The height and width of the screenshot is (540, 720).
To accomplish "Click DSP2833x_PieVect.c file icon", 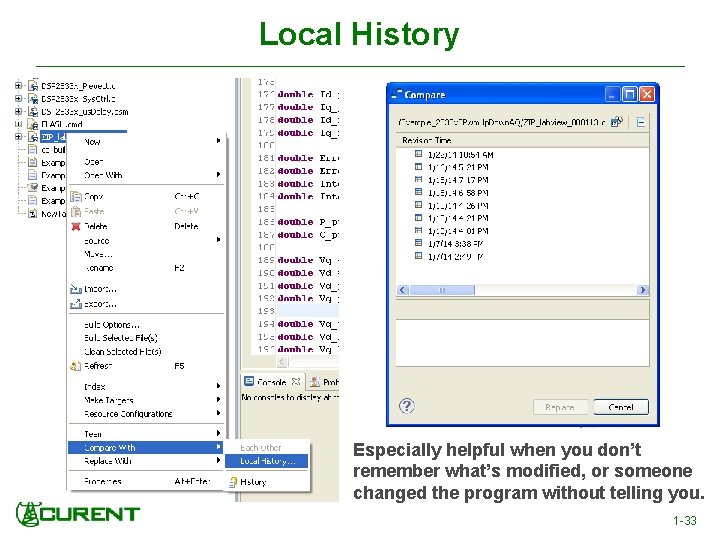I will pos(33,85).
